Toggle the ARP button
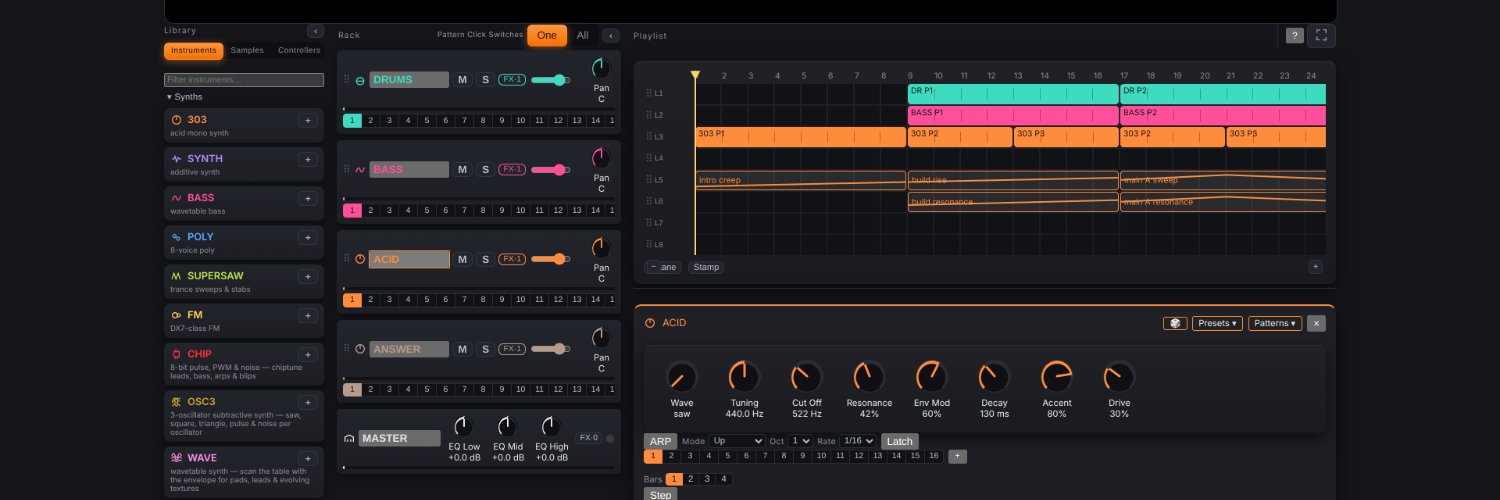 pos(660,441)
